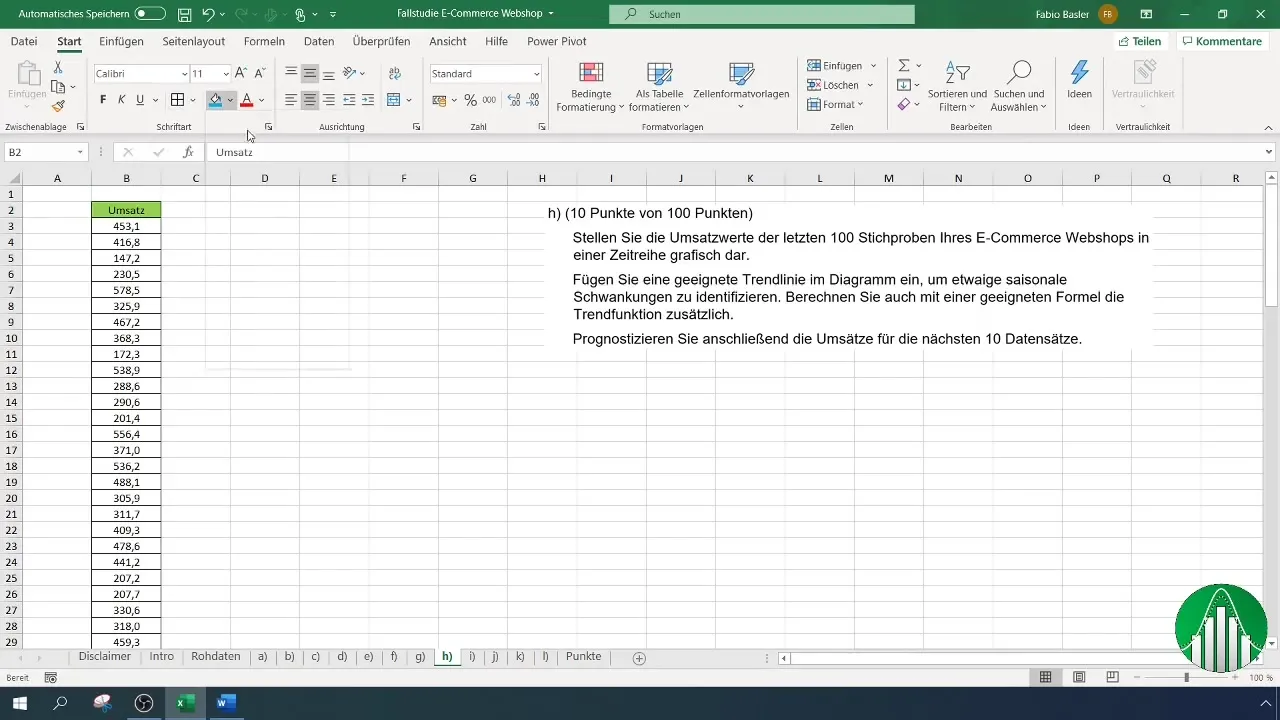Click into the Suchen search box
1280x720 pixels.
pyautogui.click(x=762, y=15)
